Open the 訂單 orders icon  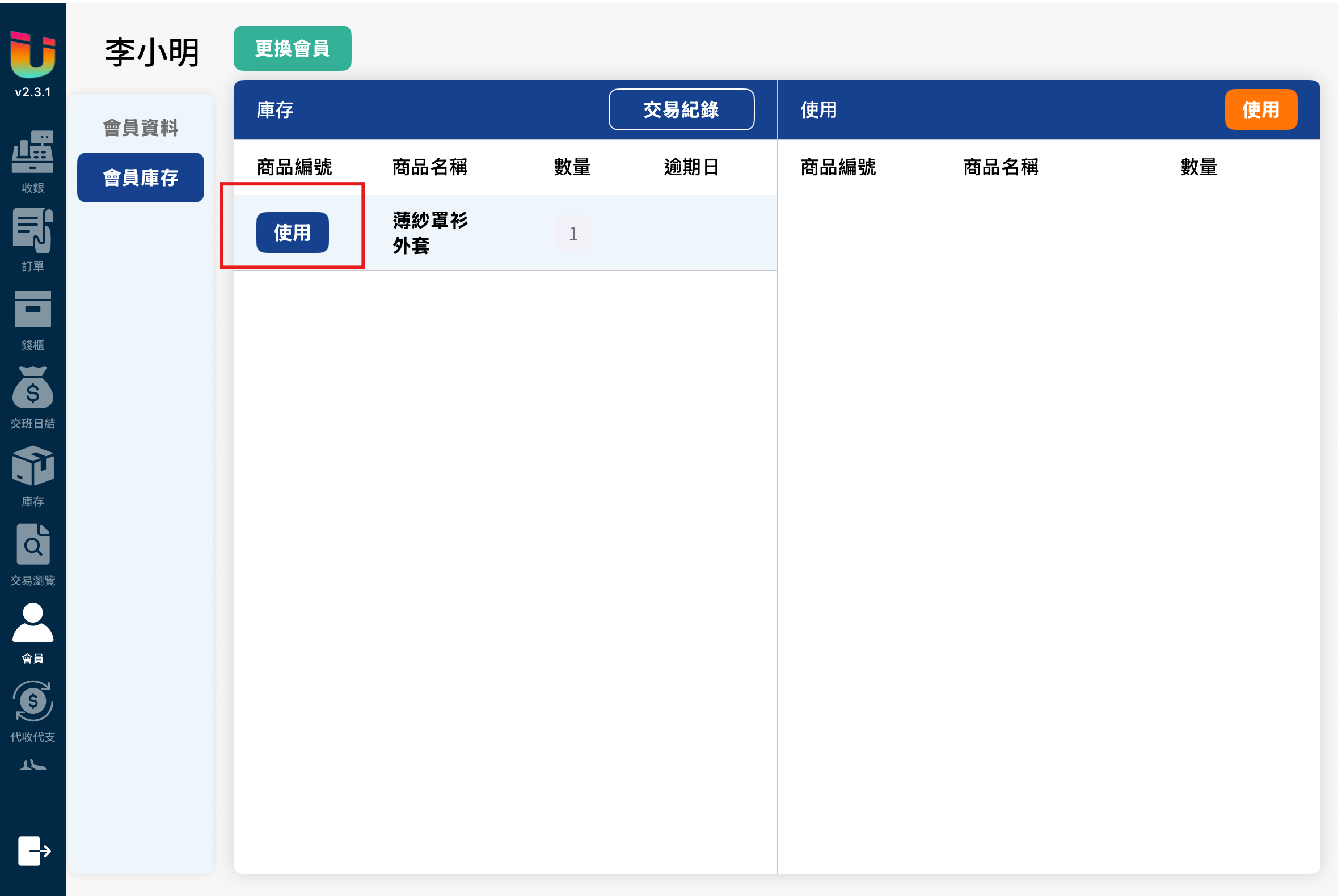(x=32, y=230)
